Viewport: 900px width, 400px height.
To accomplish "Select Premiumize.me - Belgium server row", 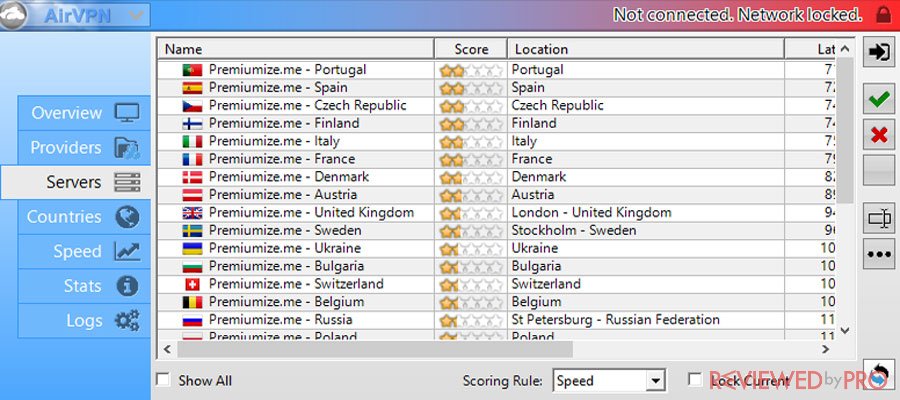I will pos(497,302).
